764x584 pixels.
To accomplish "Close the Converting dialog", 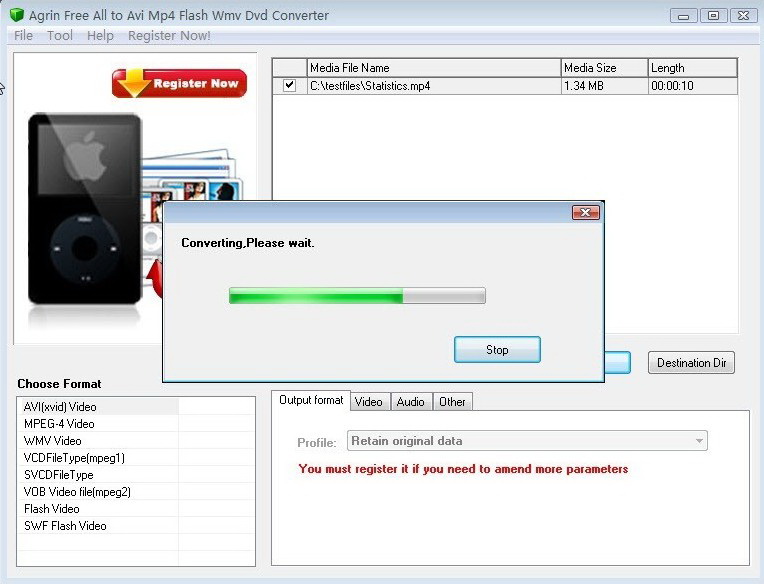I will [x=585, y=212].
